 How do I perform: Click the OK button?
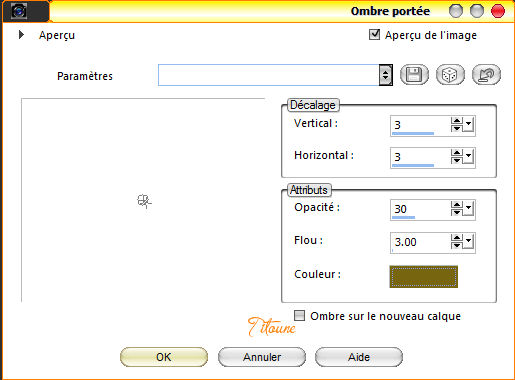[164, 357]
